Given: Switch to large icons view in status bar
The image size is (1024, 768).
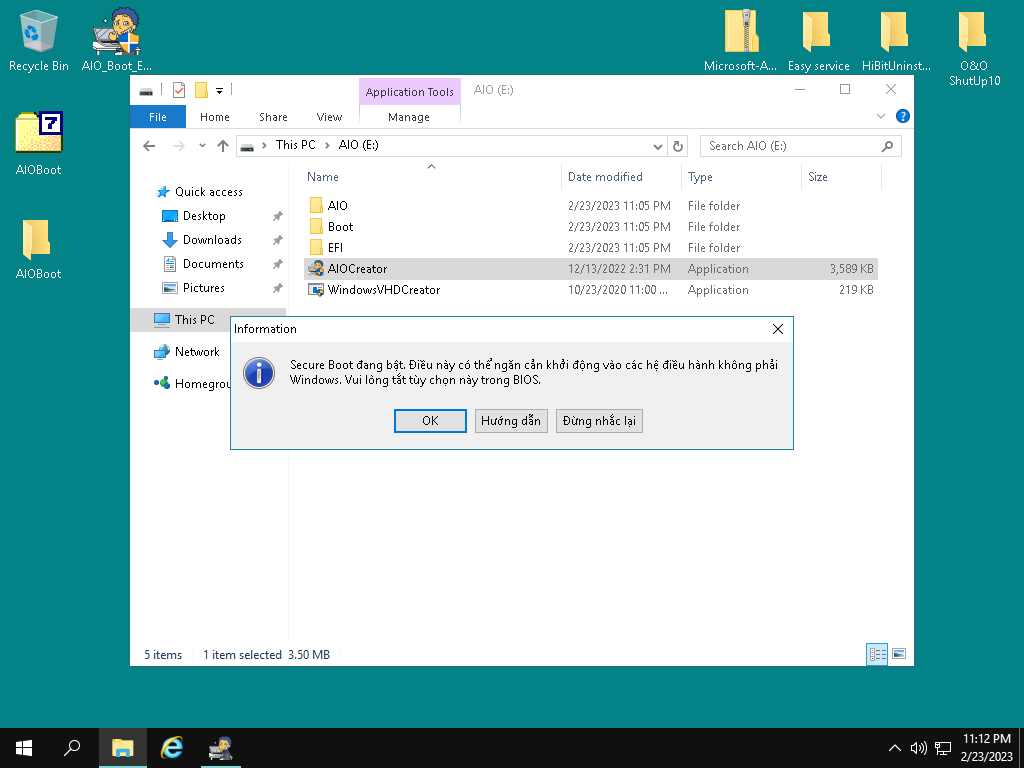Looking at the screenshot, I should point(899,655).
